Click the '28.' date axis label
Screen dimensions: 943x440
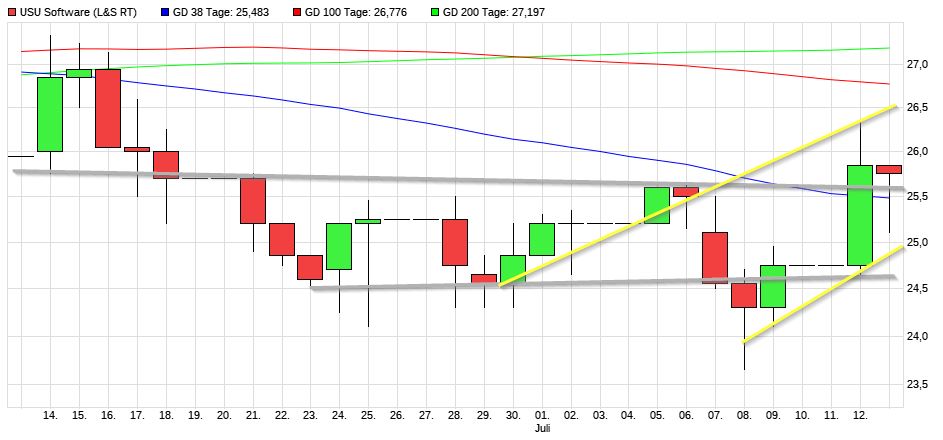(x=455, y=415)
